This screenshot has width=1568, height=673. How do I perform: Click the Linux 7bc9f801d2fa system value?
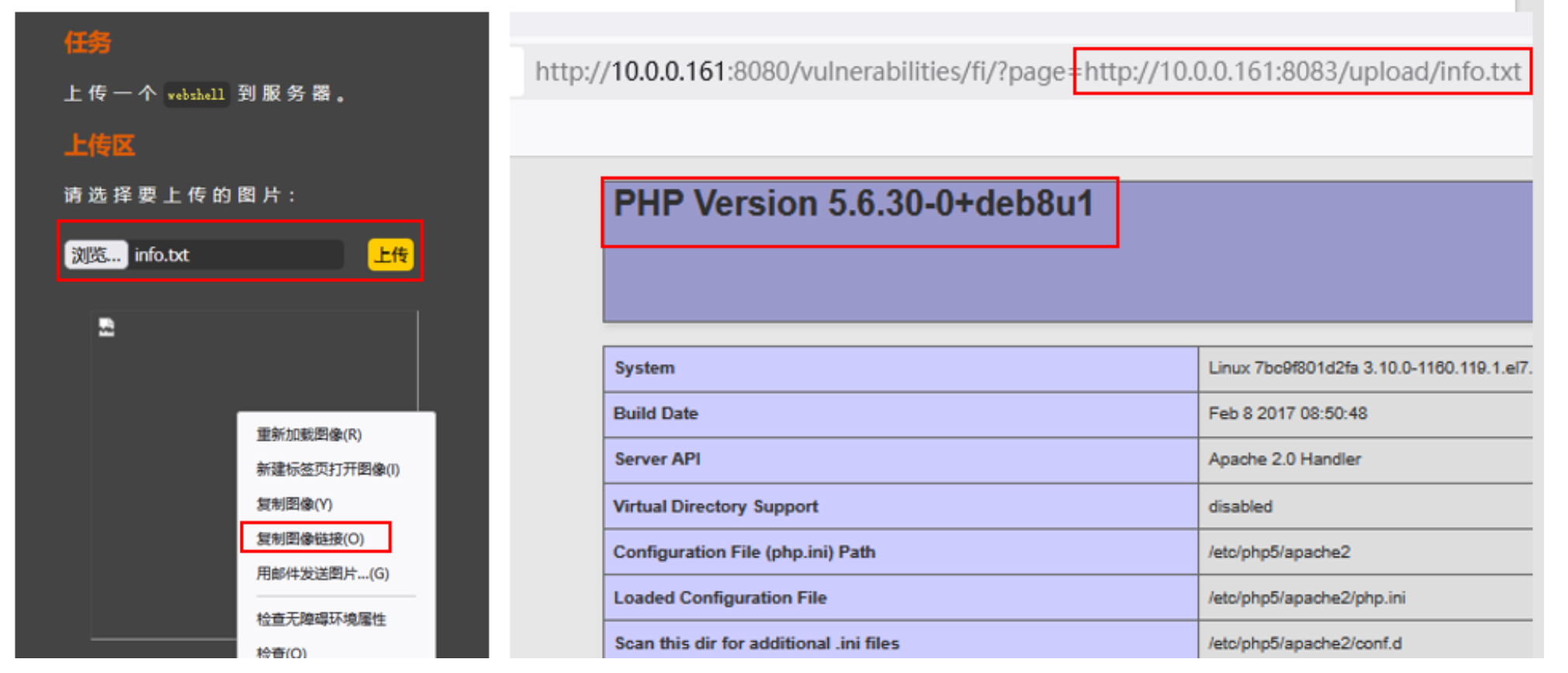[x=1369, y=368]
